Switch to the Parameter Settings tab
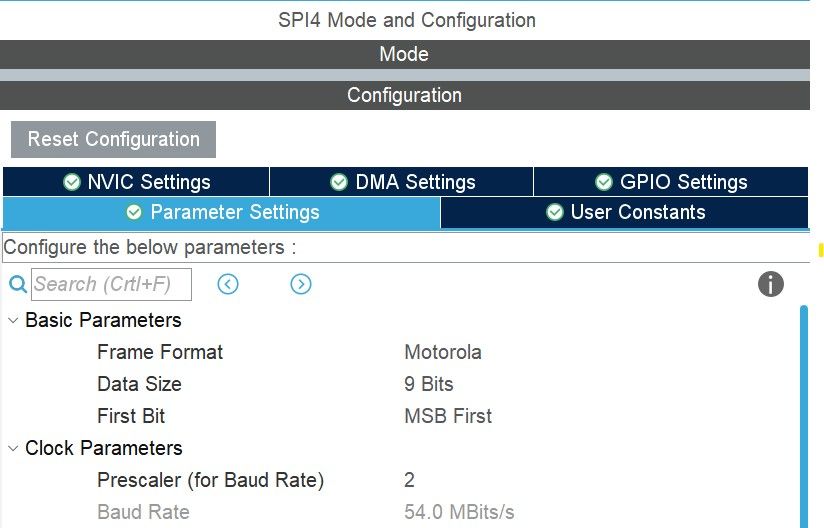This screenshot has width=824, height=528. [x=222, y=213]
